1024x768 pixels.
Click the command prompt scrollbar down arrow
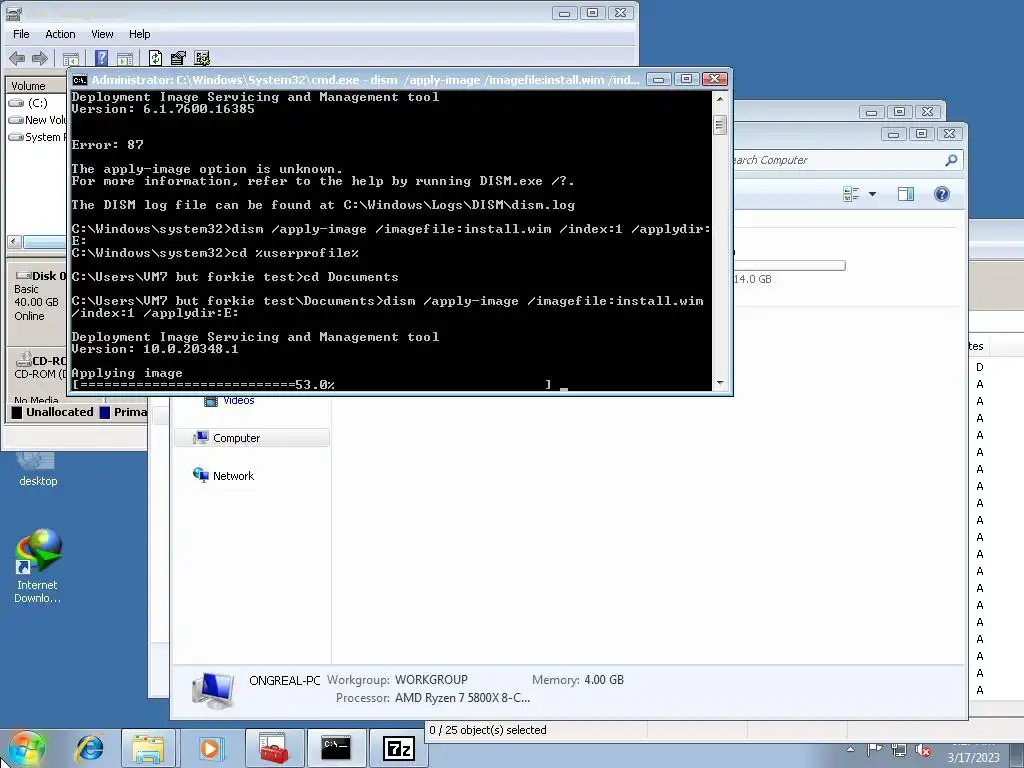[x=720, y=383]
